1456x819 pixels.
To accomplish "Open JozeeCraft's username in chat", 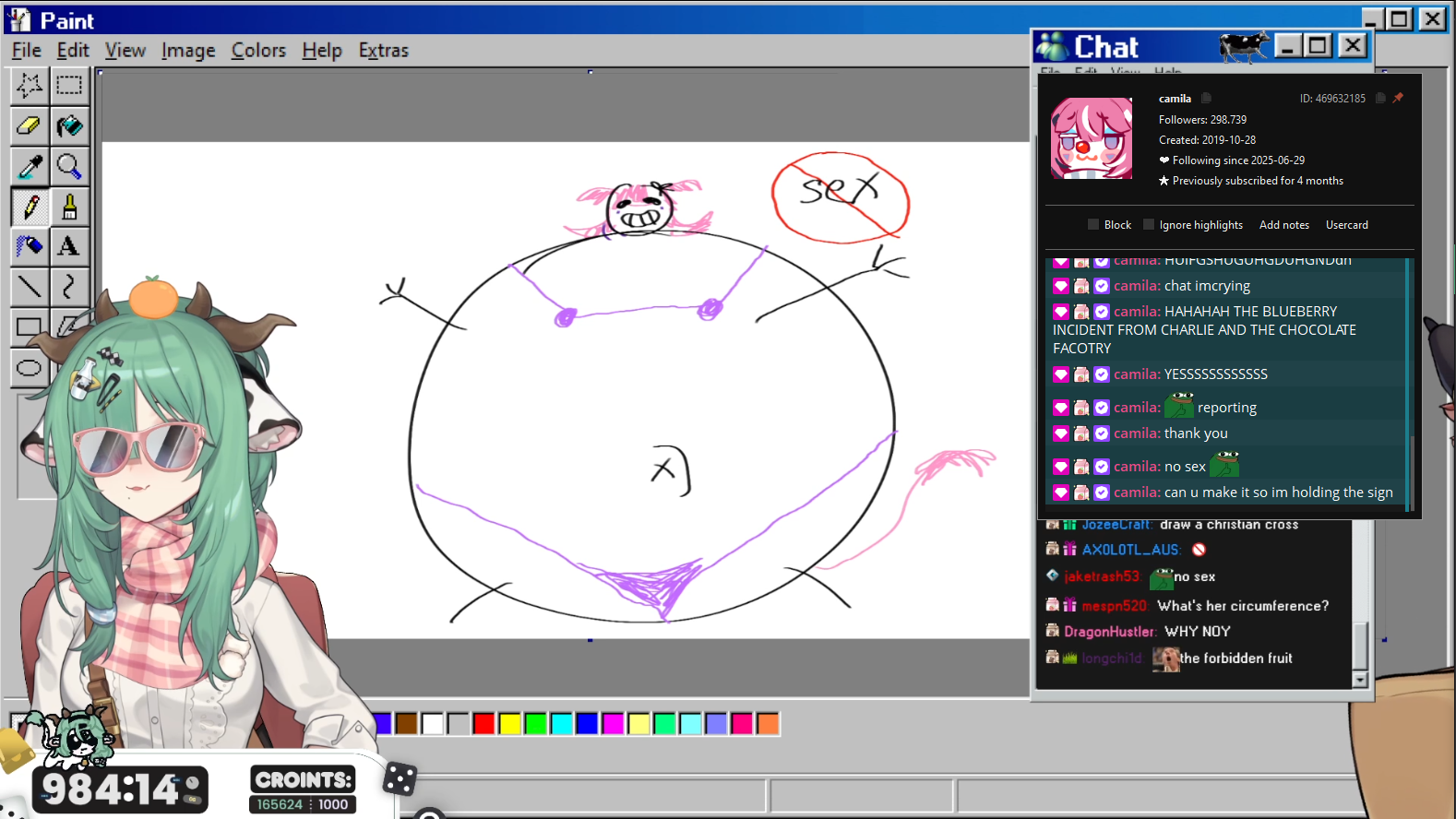I will pyautogui.click(x=1117, y=525).
